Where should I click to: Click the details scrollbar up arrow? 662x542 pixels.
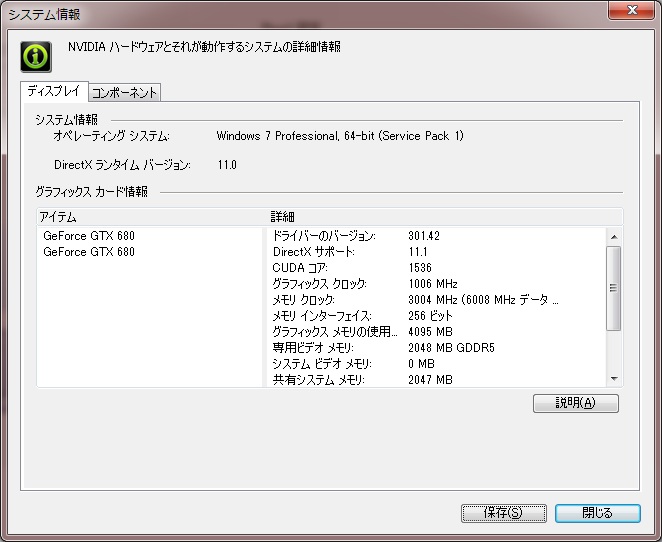pos(614,237)
